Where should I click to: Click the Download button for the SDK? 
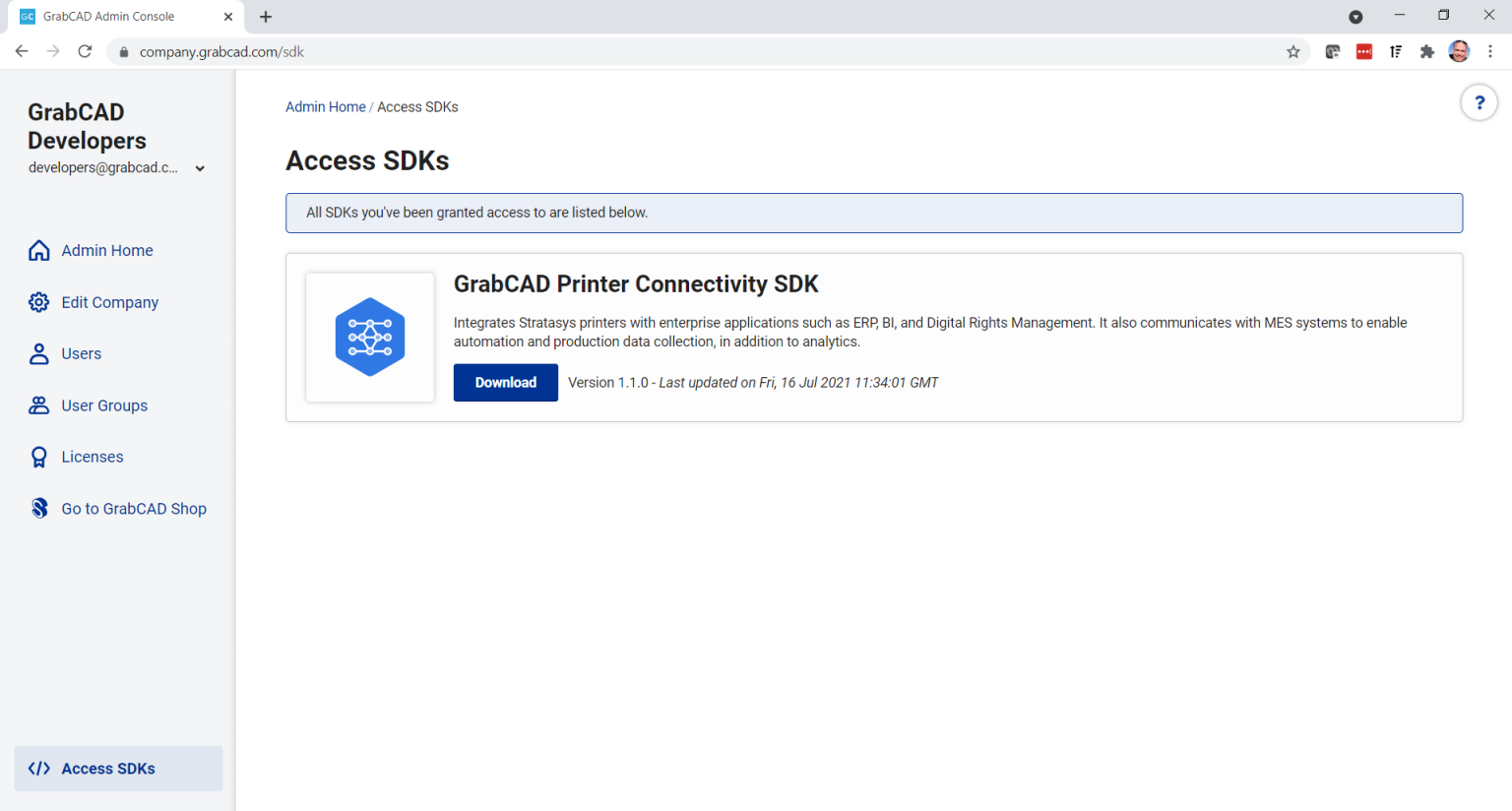pos(505,382)
